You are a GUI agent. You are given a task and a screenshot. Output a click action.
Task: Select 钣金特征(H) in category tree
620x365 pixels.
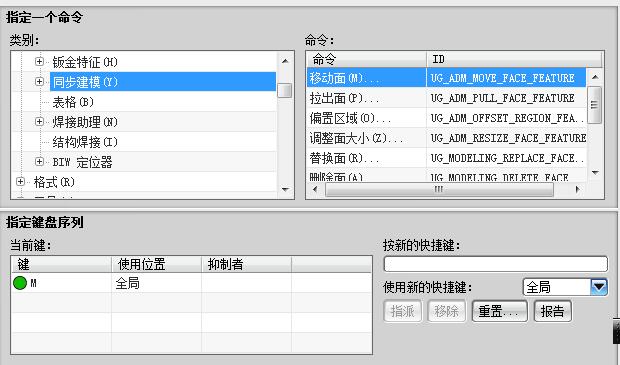85,62
